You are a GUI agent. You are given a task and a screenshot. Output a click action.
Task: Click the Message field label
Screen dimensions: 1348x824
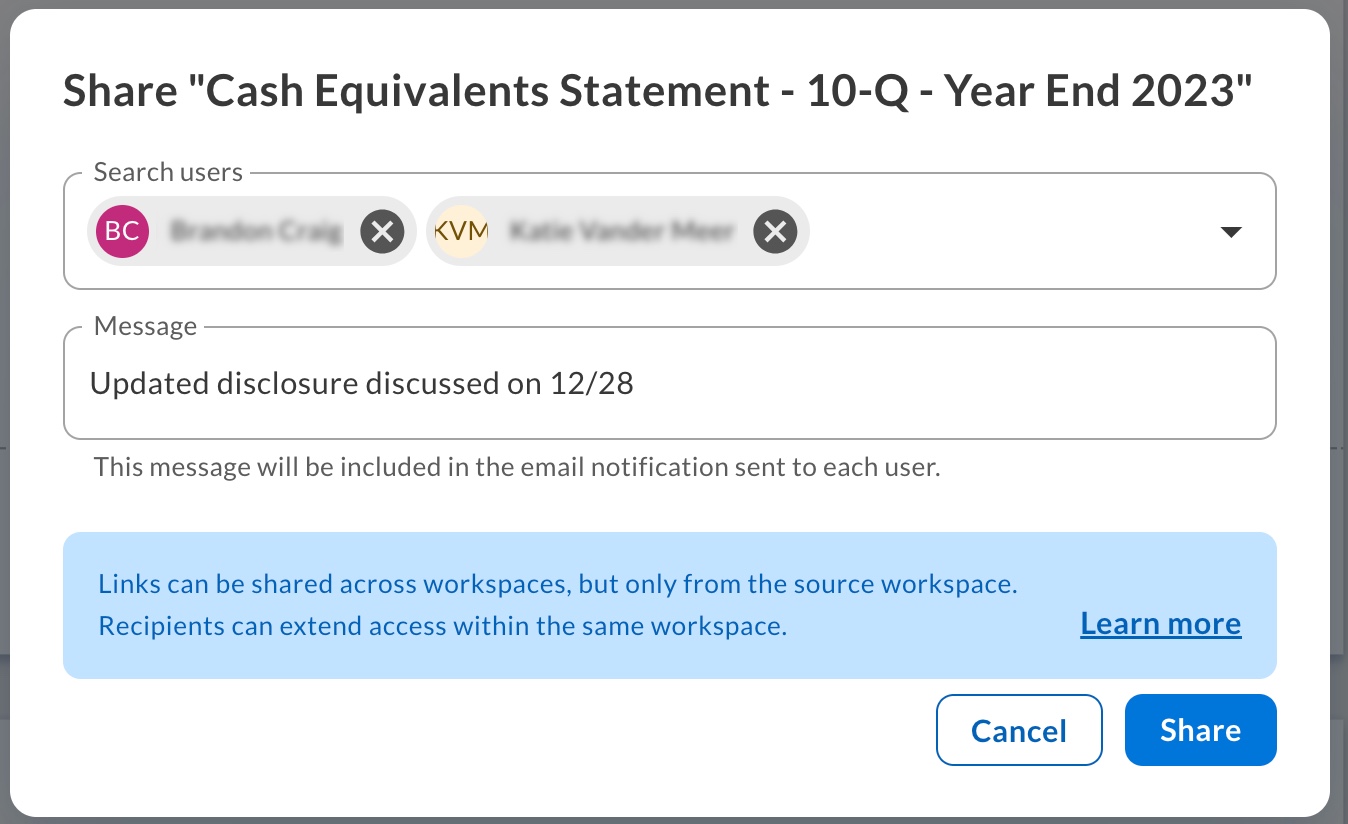[145, 325]
